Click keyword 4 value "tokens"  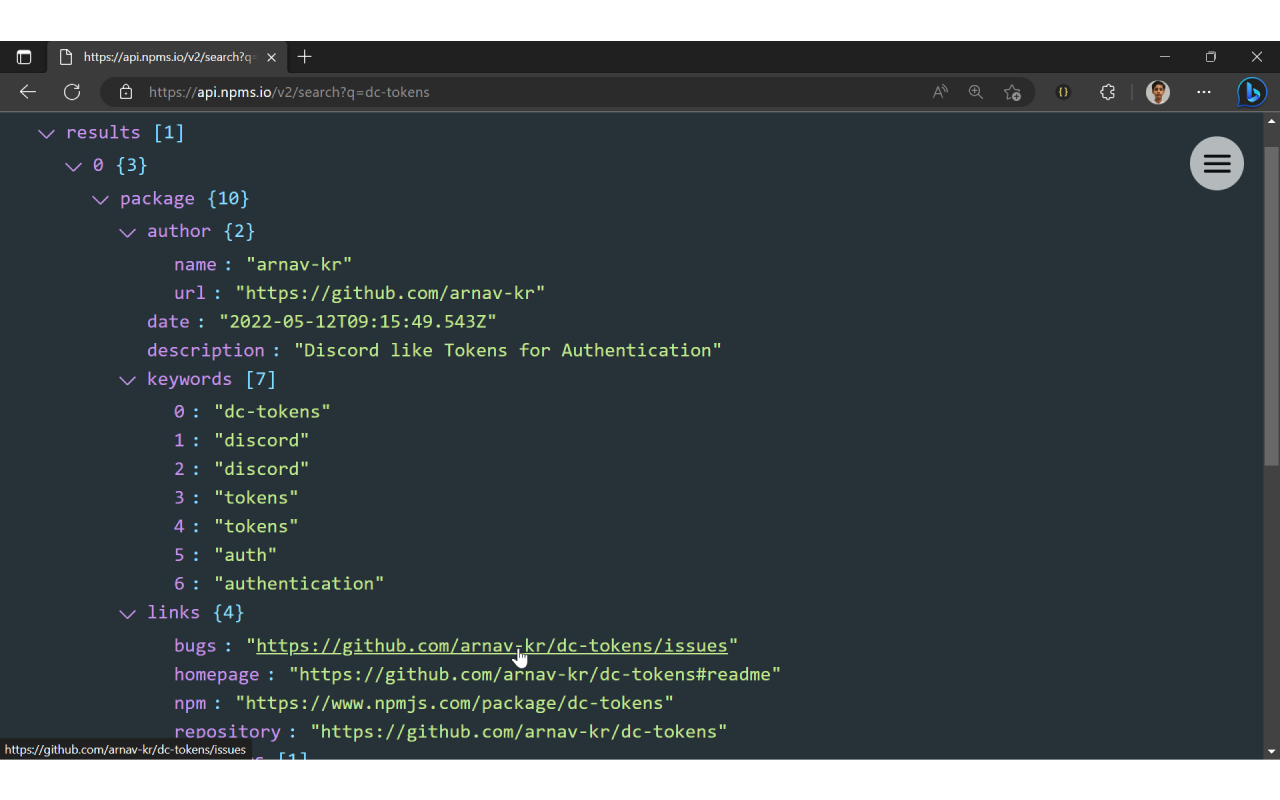[256, 526]
